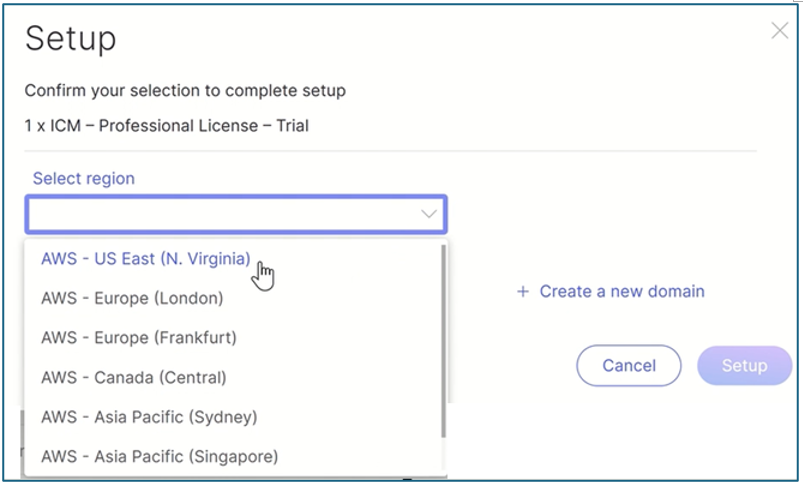Pick AWS - Europe (Frankfurt) from the list

[139, 338]
